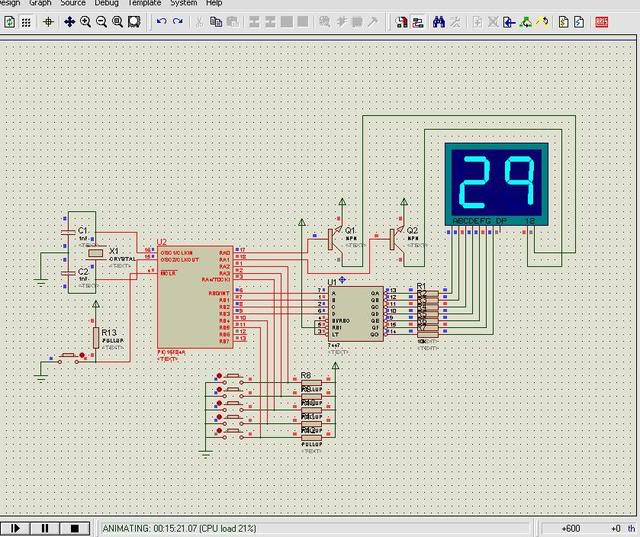Click the 7-segment display showing 29
This screenshot has height=537, width=640.
point(497,181)
